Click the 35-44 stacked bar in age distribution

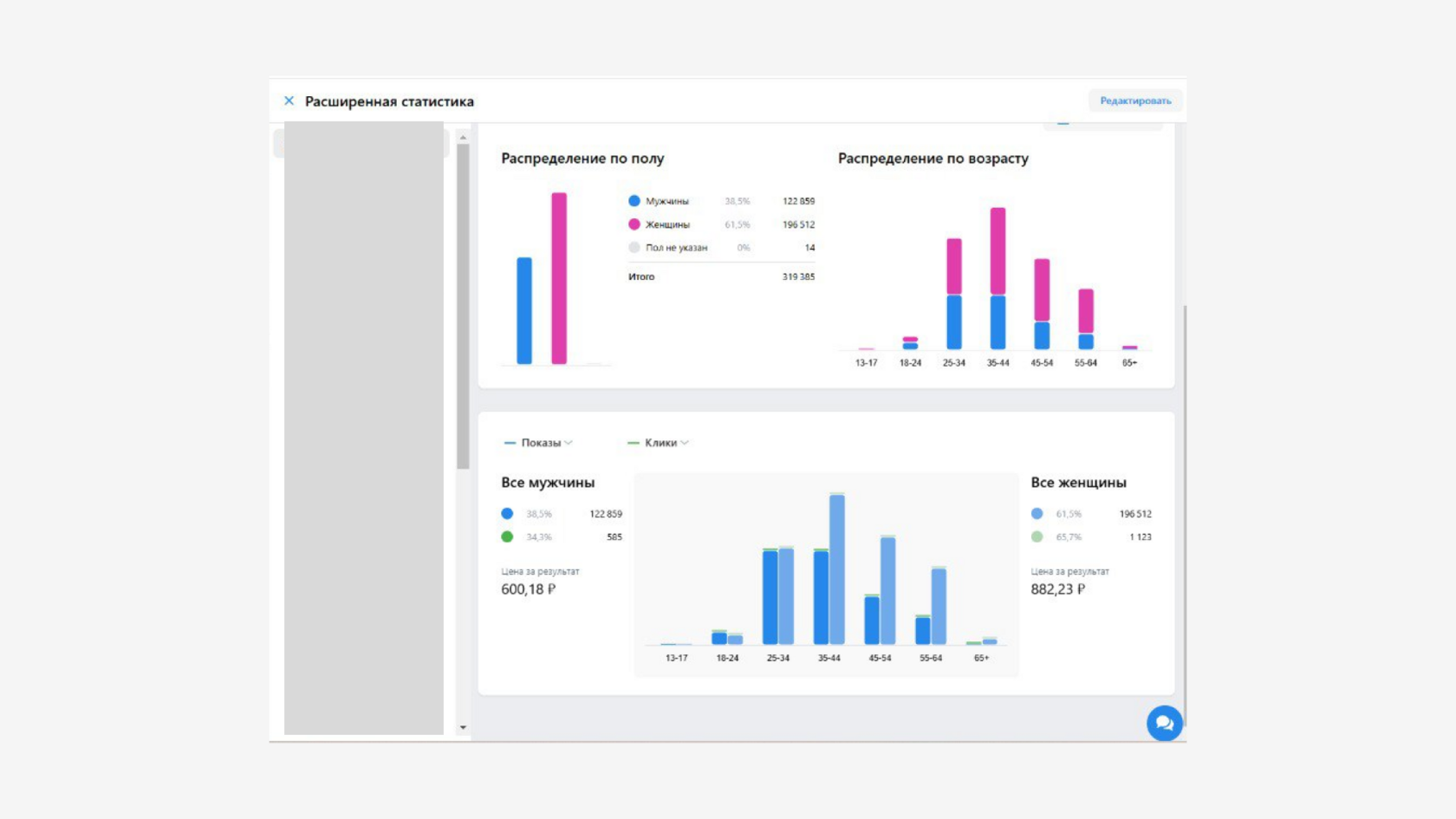(x=998, y=278)
